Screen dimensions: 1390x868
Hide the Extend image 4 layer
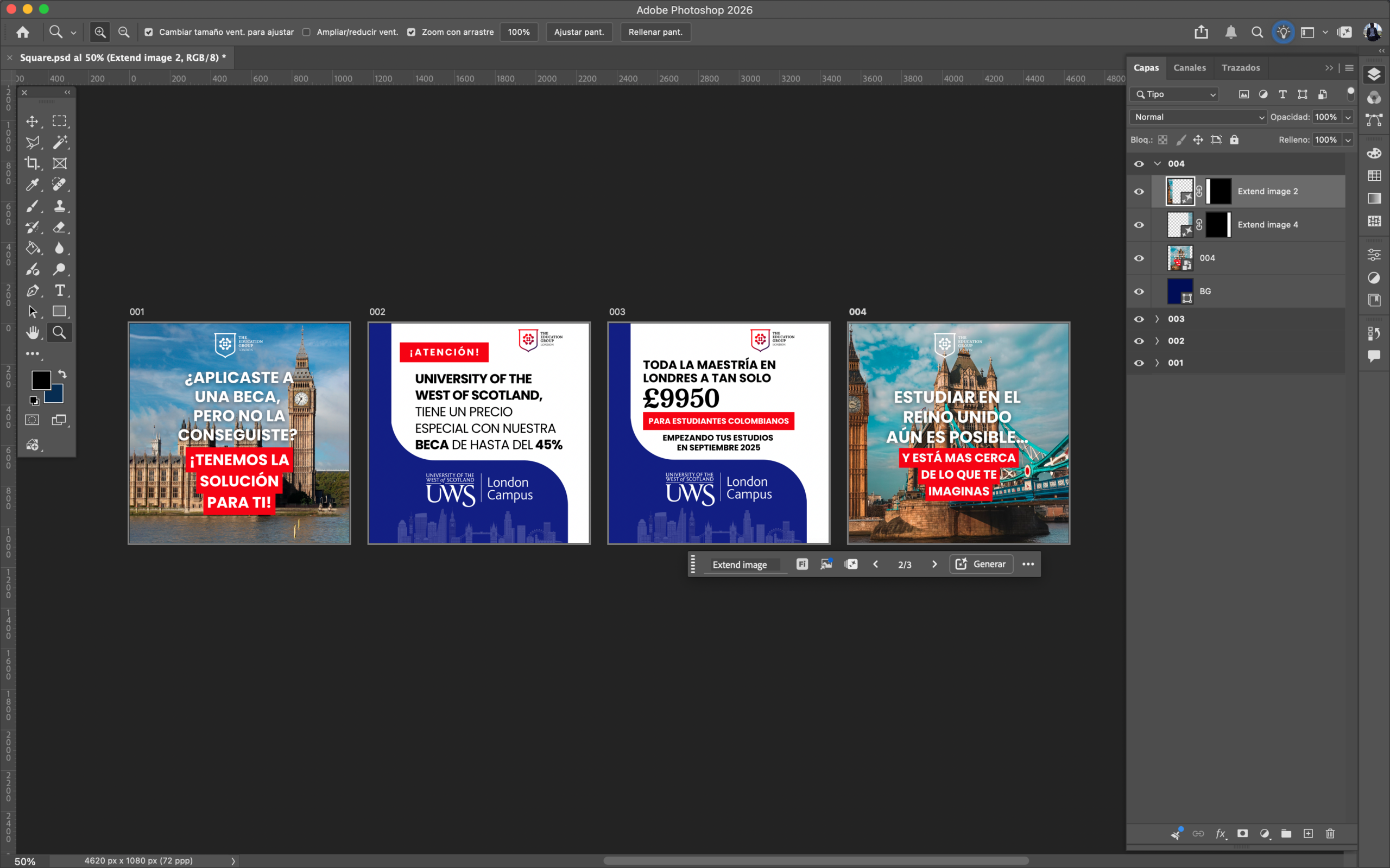(x=1139, y=224)
